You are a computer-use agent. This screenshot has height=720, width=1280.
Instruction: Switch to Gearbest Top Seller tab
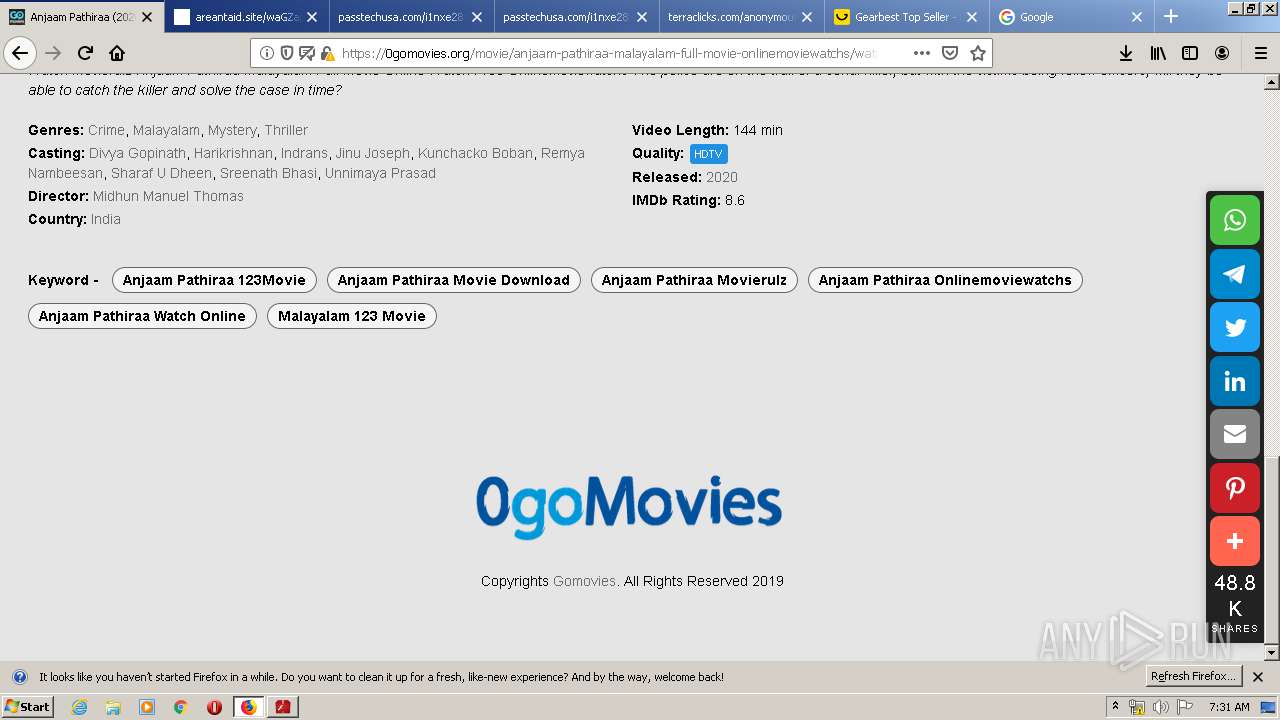point(906,17)
